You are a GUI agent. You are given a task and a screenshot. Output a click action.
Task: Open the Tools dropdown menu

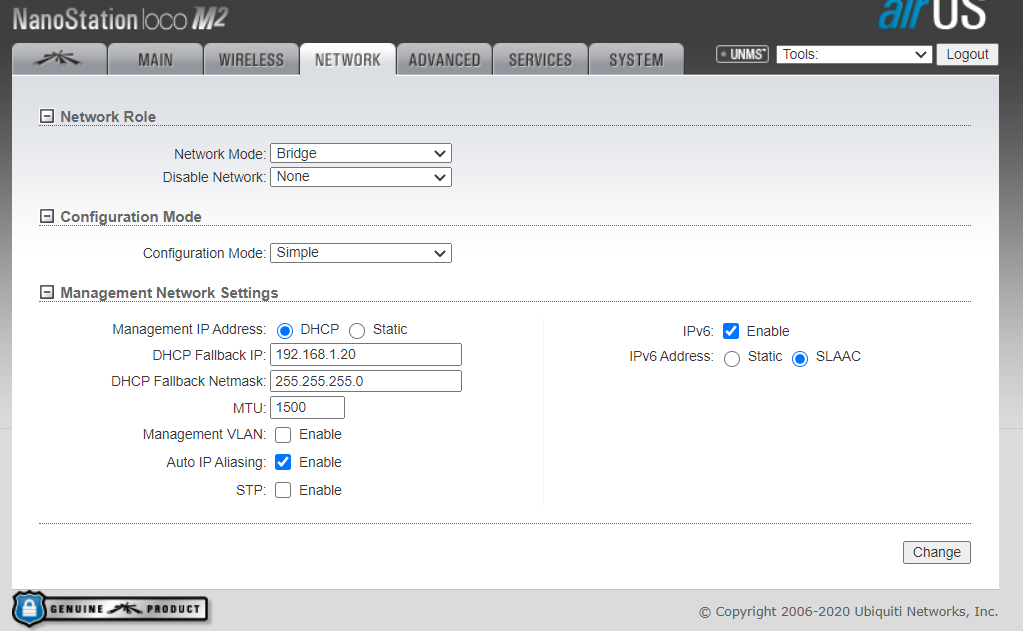tap(854, 55)
